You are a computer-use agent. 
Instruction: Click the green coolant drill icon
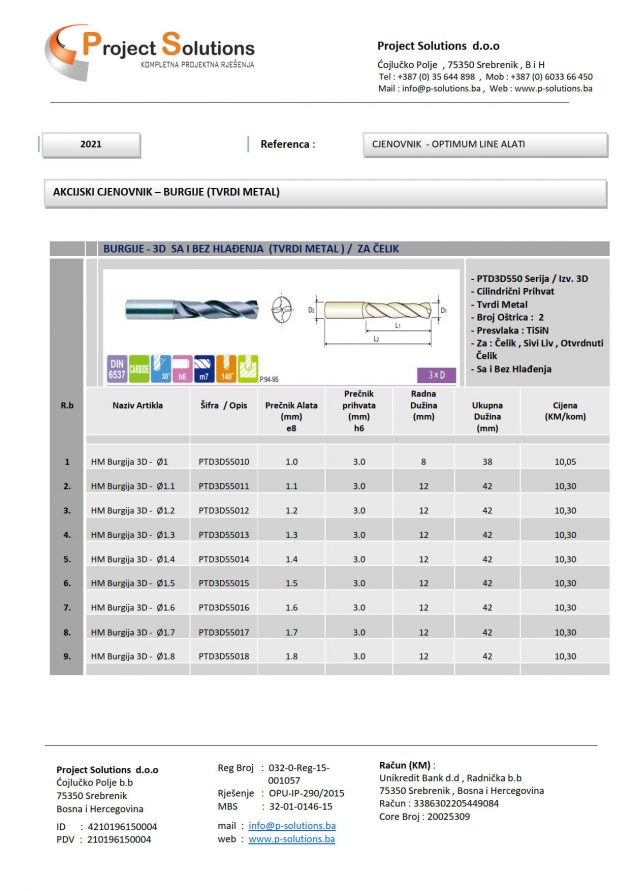249,368
